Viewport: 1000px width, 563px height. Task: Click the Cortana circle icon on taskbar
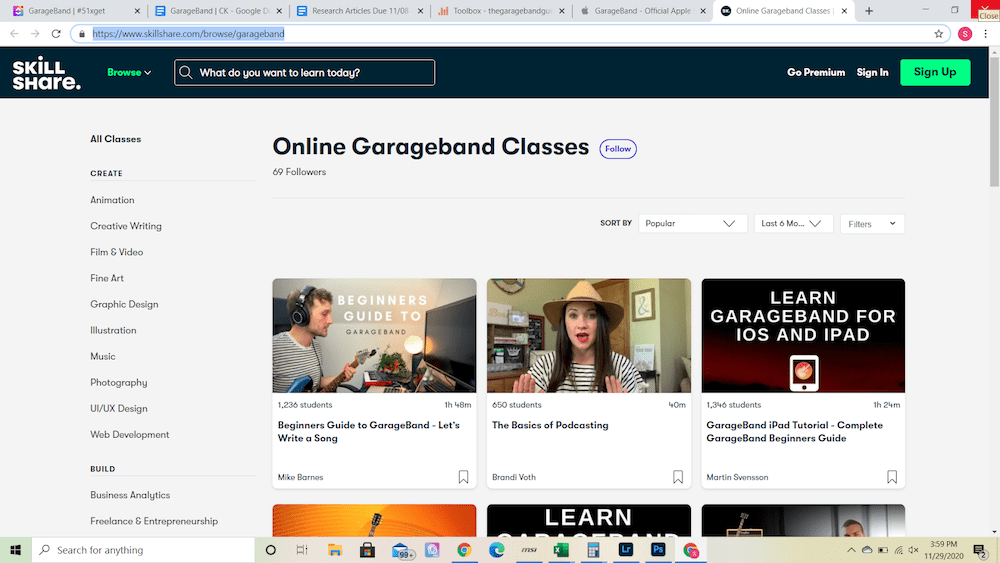coord(270,550)
